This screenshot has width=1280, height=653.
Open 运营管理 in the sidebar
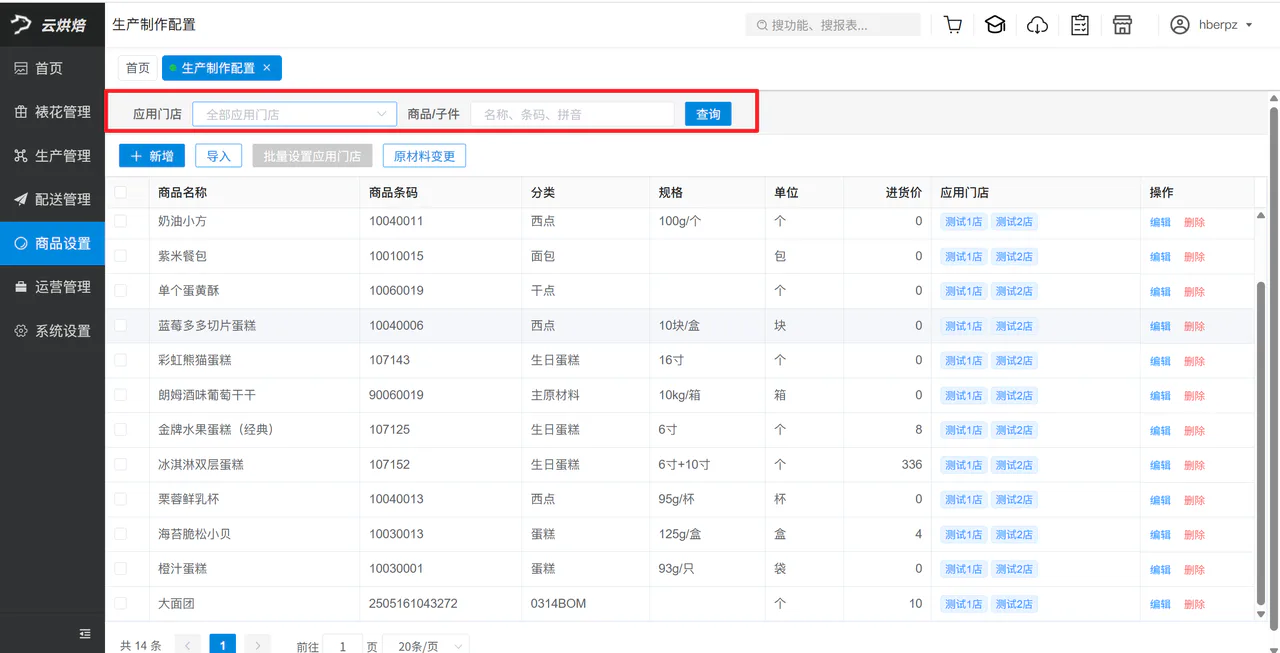(52, 287)
